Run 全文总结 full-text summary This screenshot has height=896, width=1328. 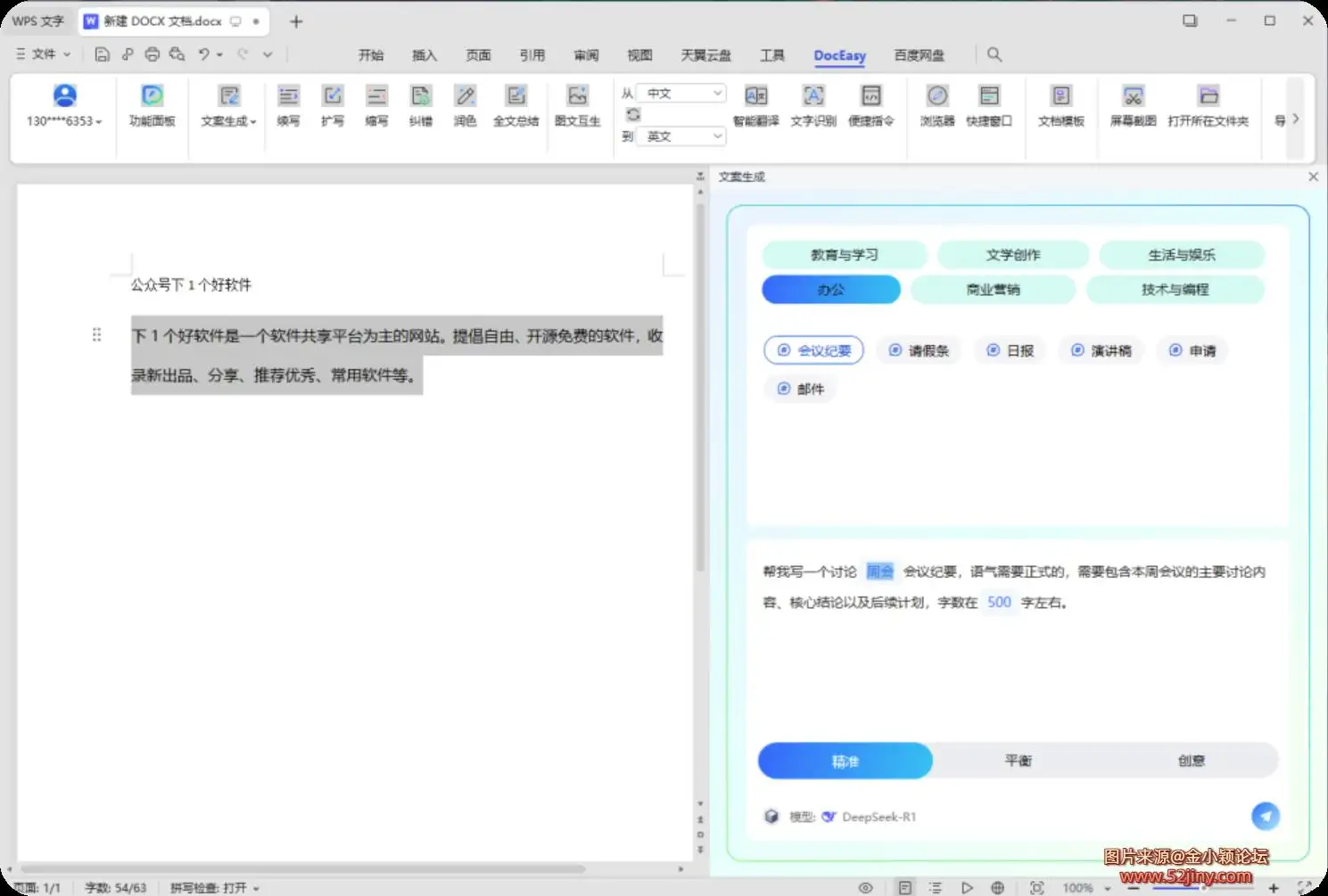516,105
